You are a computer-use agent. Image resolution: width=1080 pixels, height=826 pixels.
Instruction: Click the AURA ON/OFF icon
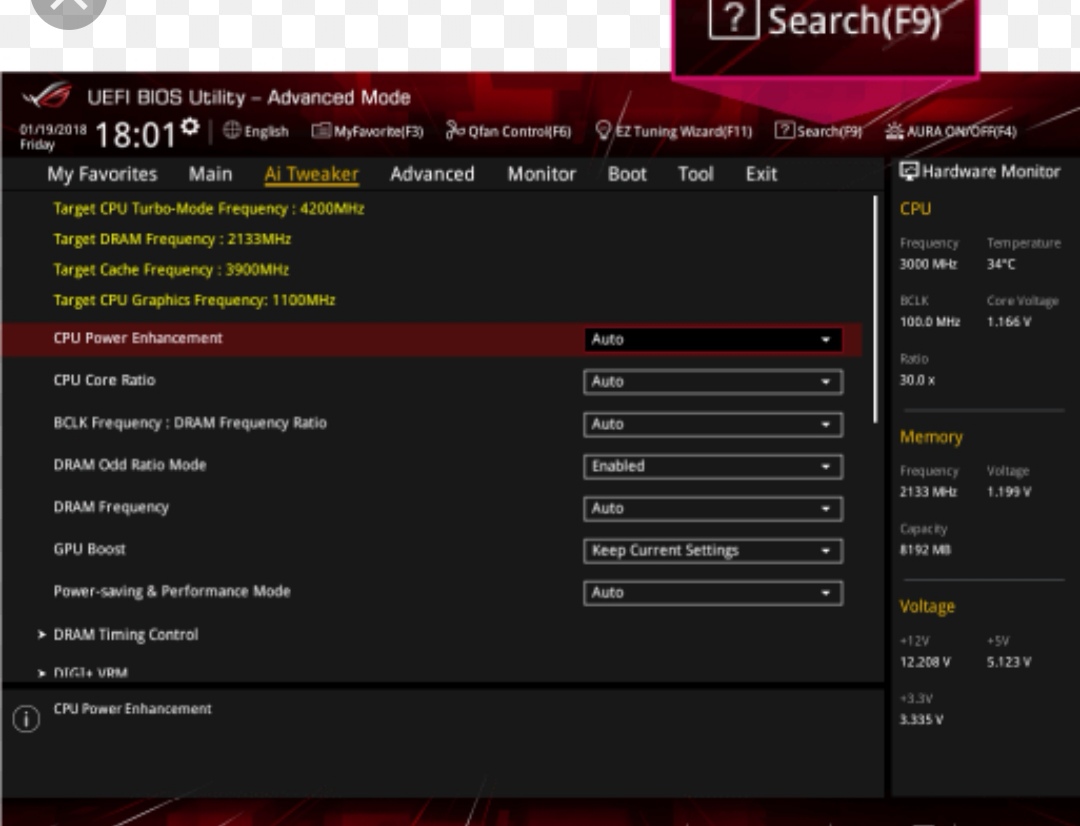coord(894,130)
